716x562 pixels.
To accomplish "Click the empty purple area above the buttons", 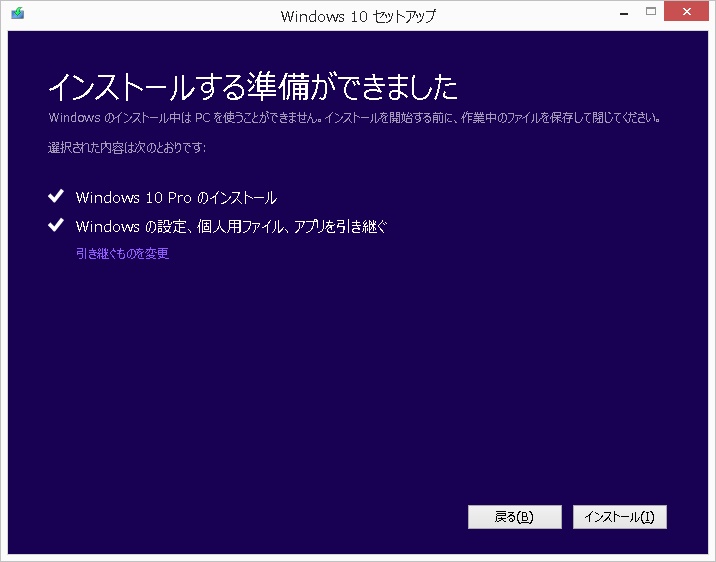I will point(357,400).
